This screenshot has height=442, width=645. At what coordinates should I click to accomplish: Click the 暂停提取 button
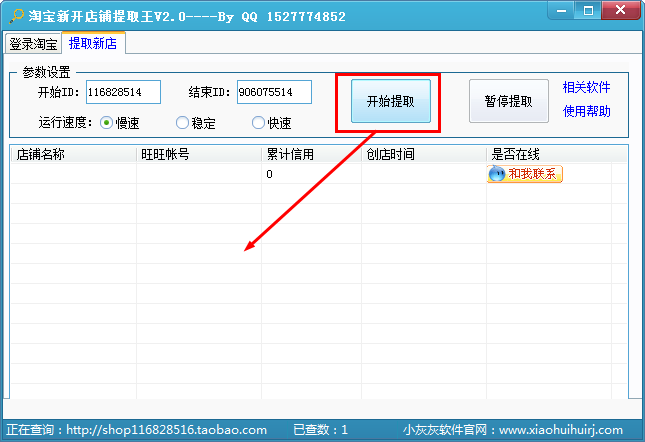pyautogui.click(x=509, y=101)
